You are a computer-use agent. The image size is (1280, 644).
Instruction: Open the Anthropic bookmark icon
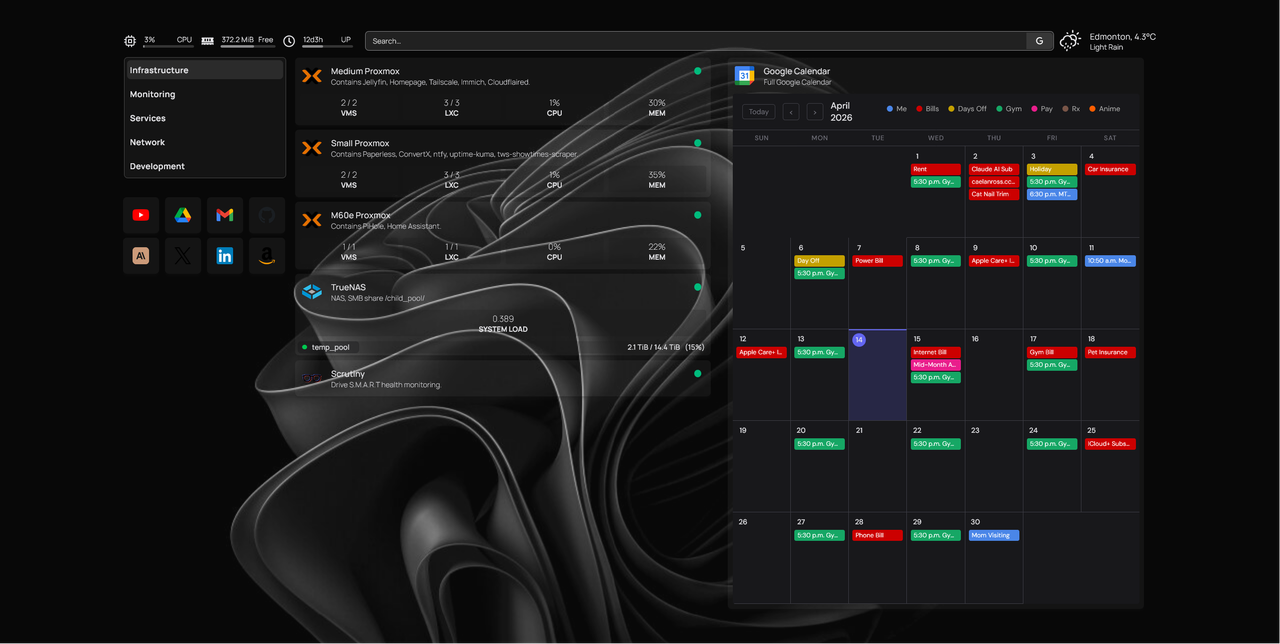click(141, 256)
